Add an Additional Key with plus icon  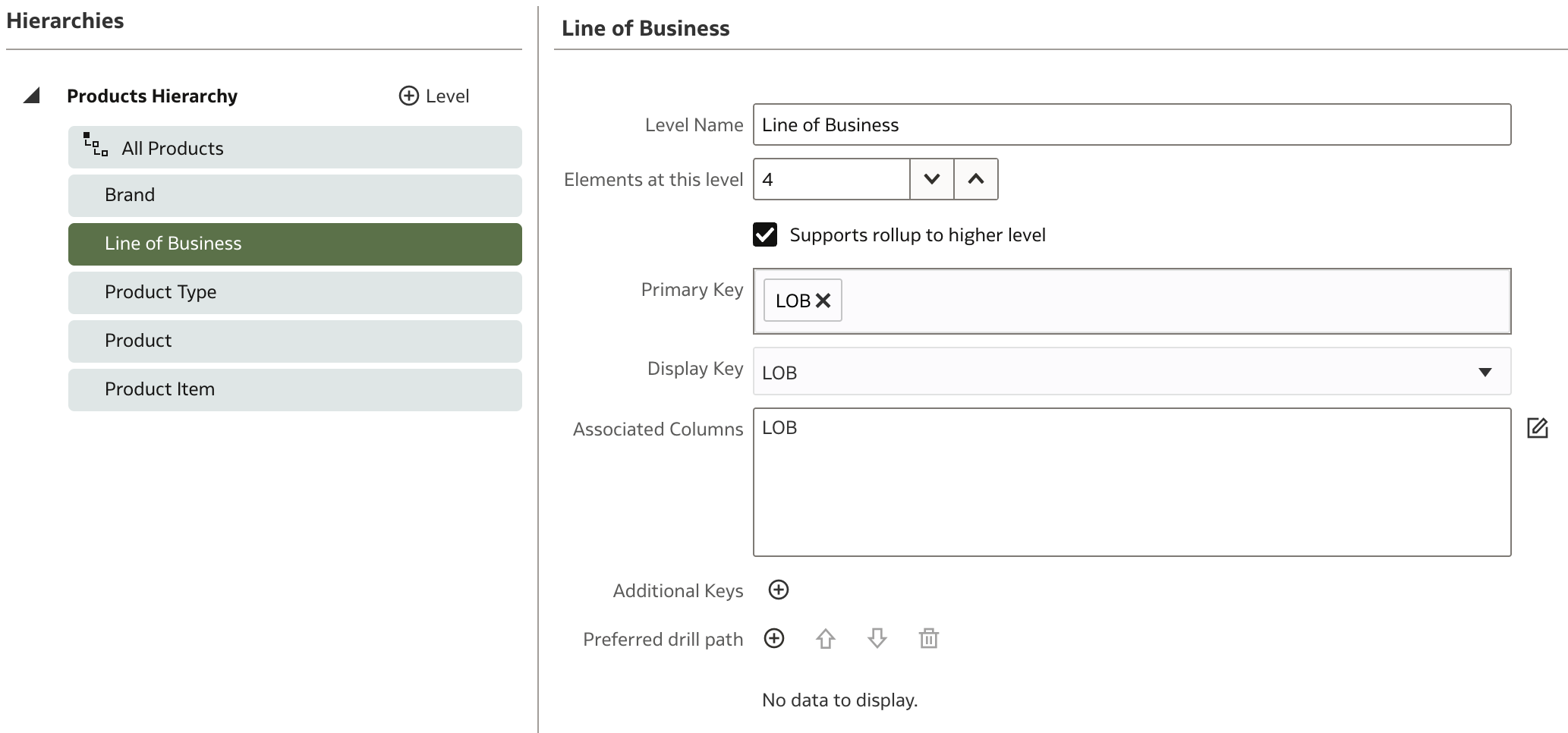click(779, 590)
